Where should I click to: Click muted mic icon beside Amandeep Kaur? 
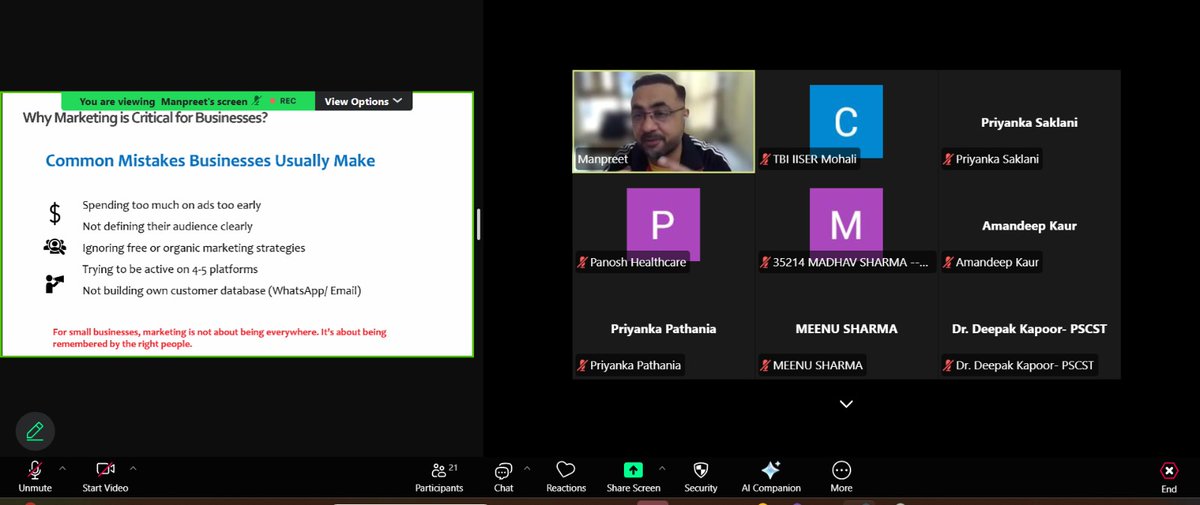pos(948,262)
